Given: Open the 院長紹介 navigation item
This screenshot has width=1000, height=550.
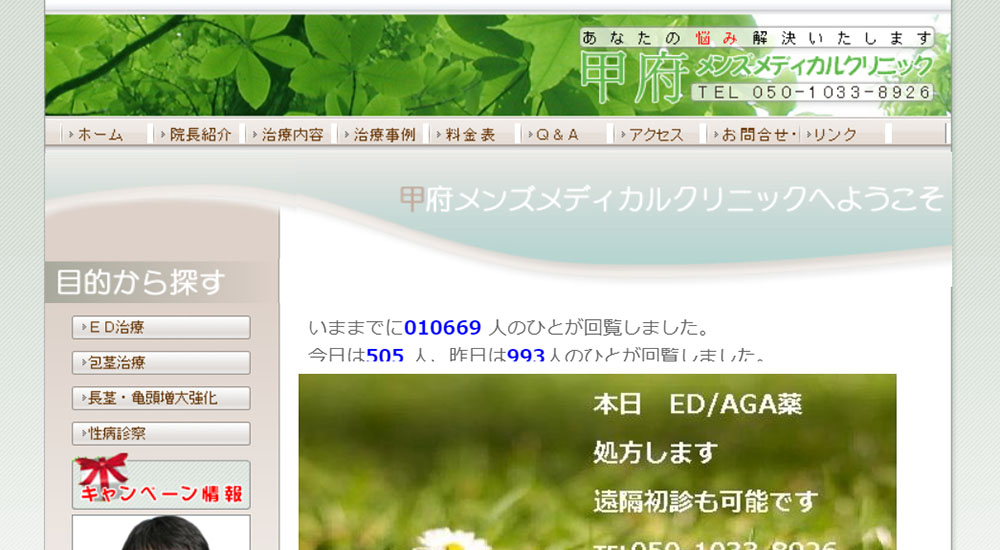Looking at the screenshot, I should pyautogui.click(x=198, y=135).
